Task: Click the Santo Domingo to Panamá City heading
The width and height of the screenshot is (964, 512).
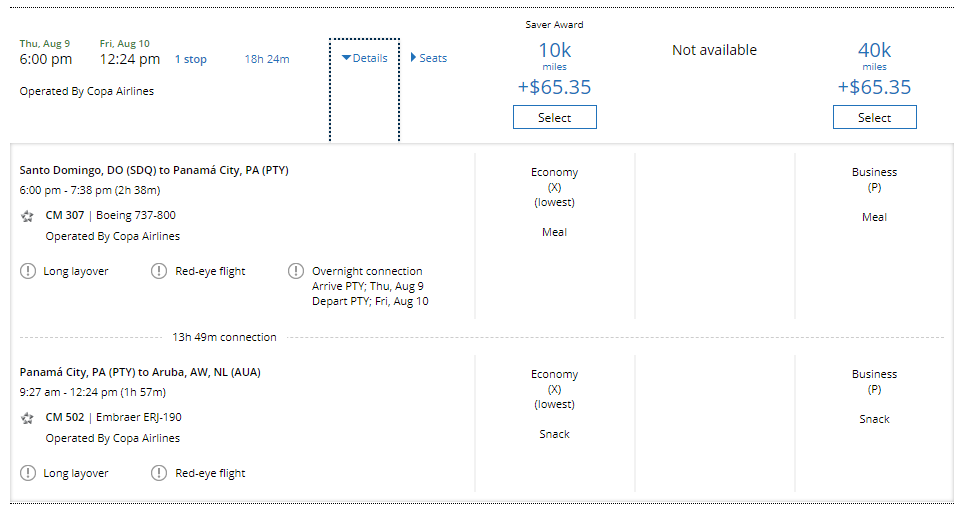Action: click(154, 170)
